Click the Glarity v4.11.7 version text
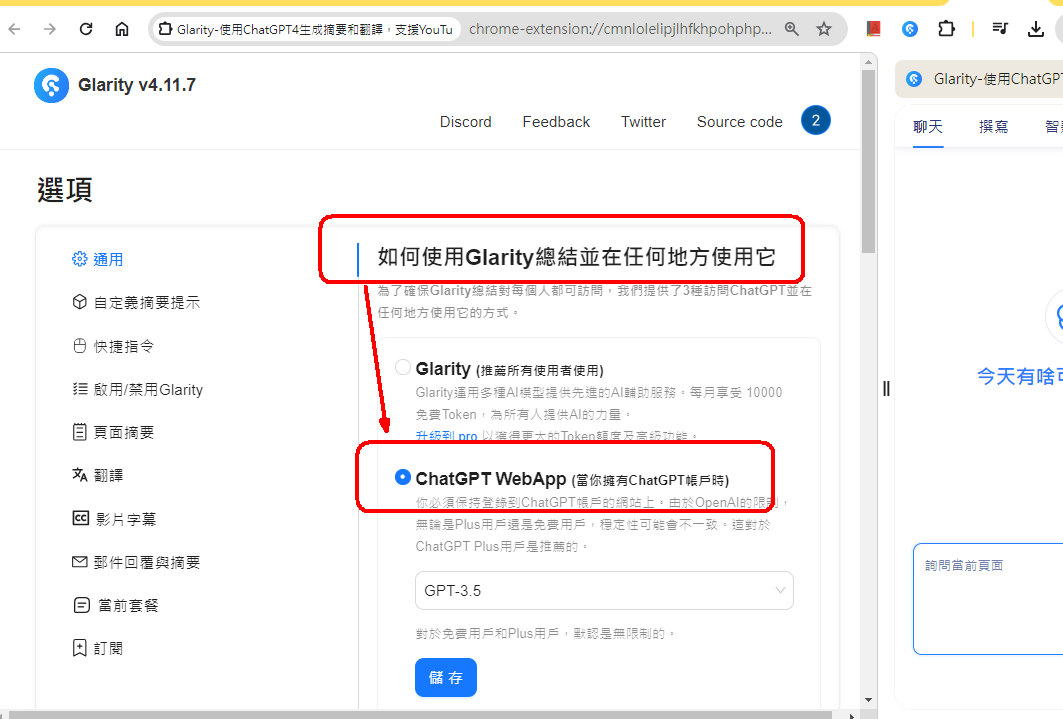Screen dimensions: 1063x719 137,85
